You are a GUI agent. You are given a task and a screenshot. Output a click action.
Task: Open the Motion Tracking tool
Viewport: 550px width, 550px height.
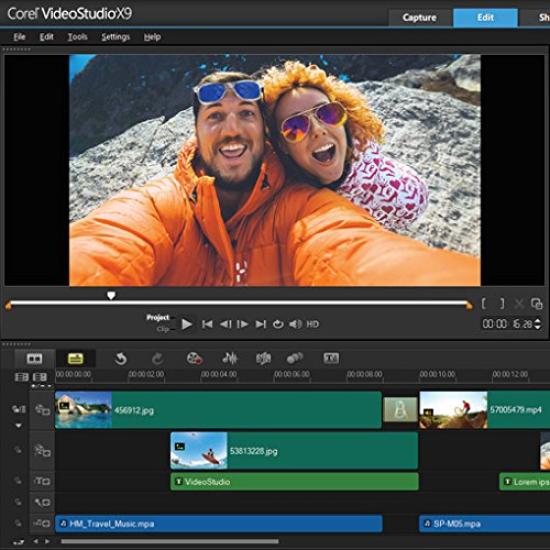[x=295, y=358]
